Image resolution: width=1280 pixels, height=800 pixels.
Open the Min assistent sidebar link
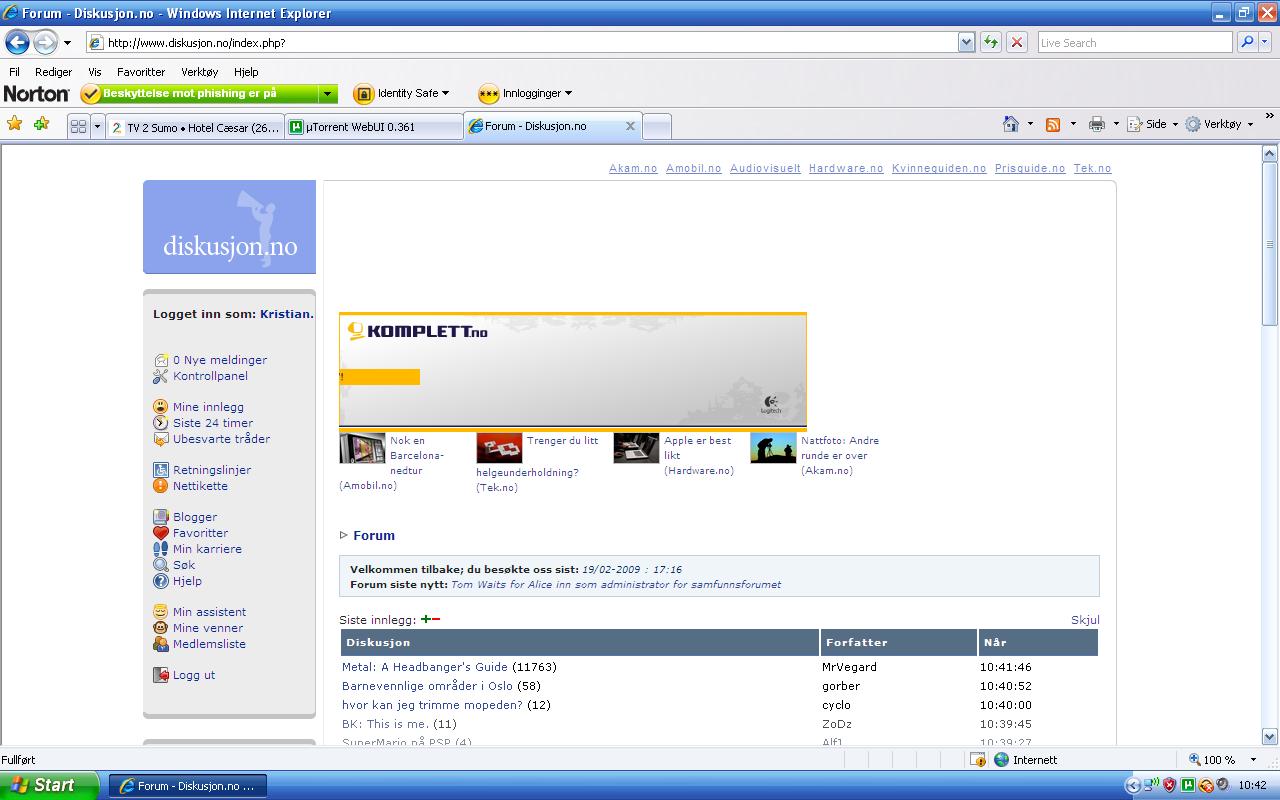pos(209,612)
